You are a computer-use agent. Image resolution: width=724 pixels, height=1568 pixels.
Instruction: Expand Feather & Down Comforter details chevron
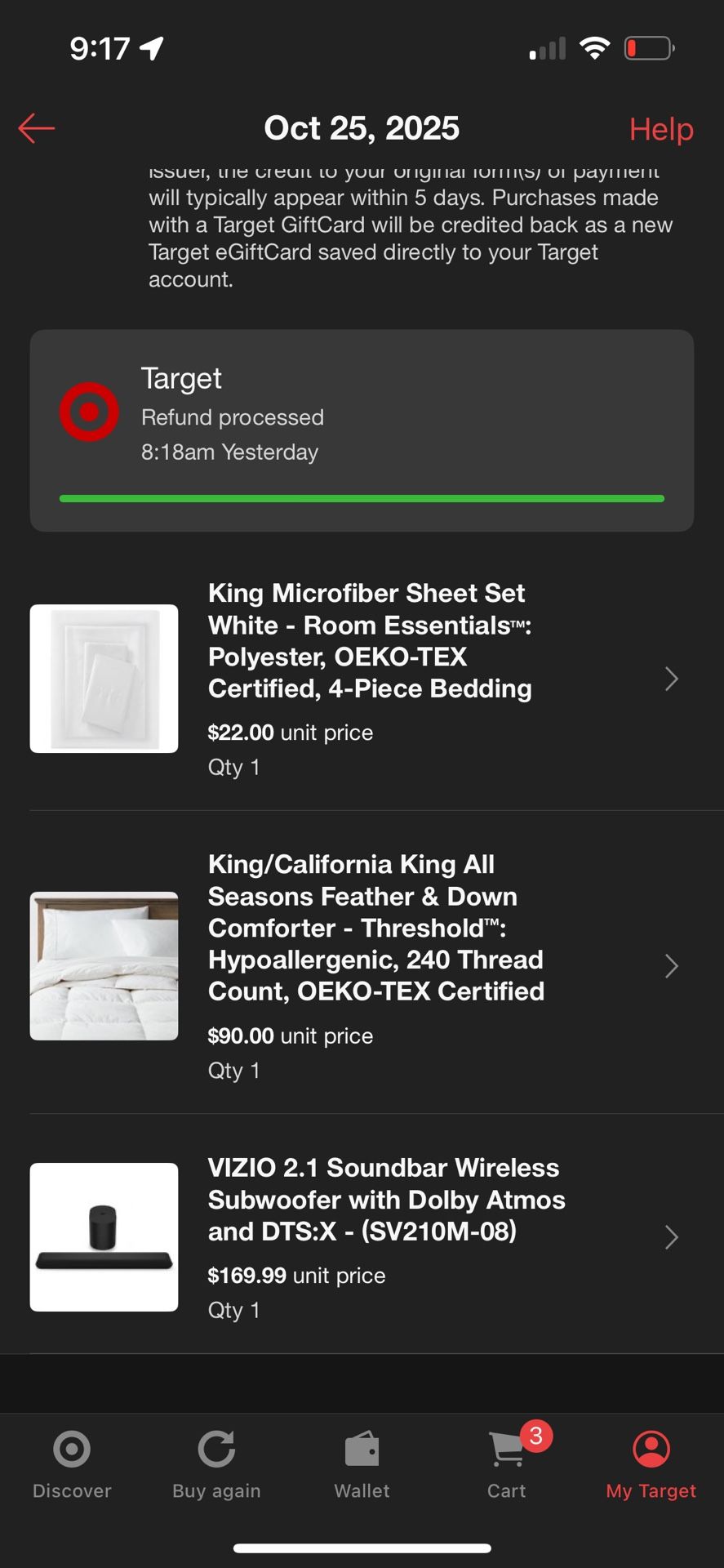pos(671,966)
